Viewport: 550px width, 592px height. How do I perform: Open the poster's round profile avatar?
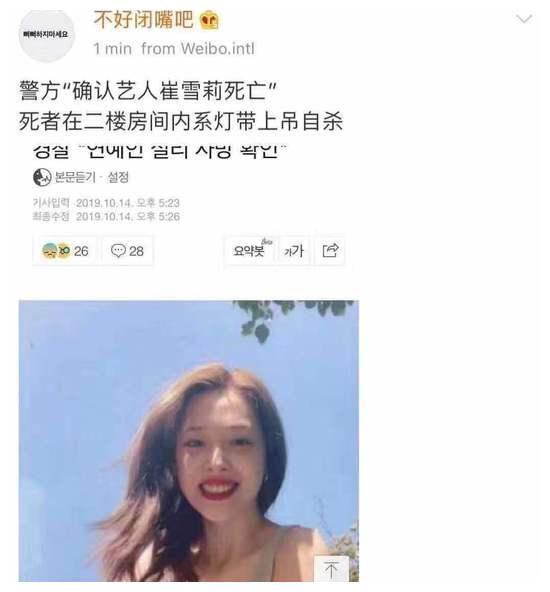click(x=46, y=35)
